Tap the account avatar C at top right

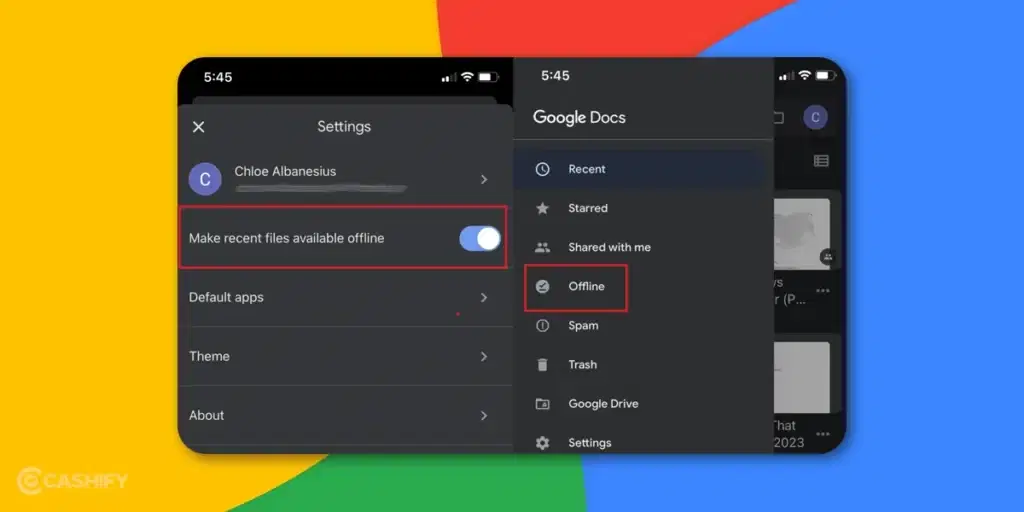click(815, 118)
